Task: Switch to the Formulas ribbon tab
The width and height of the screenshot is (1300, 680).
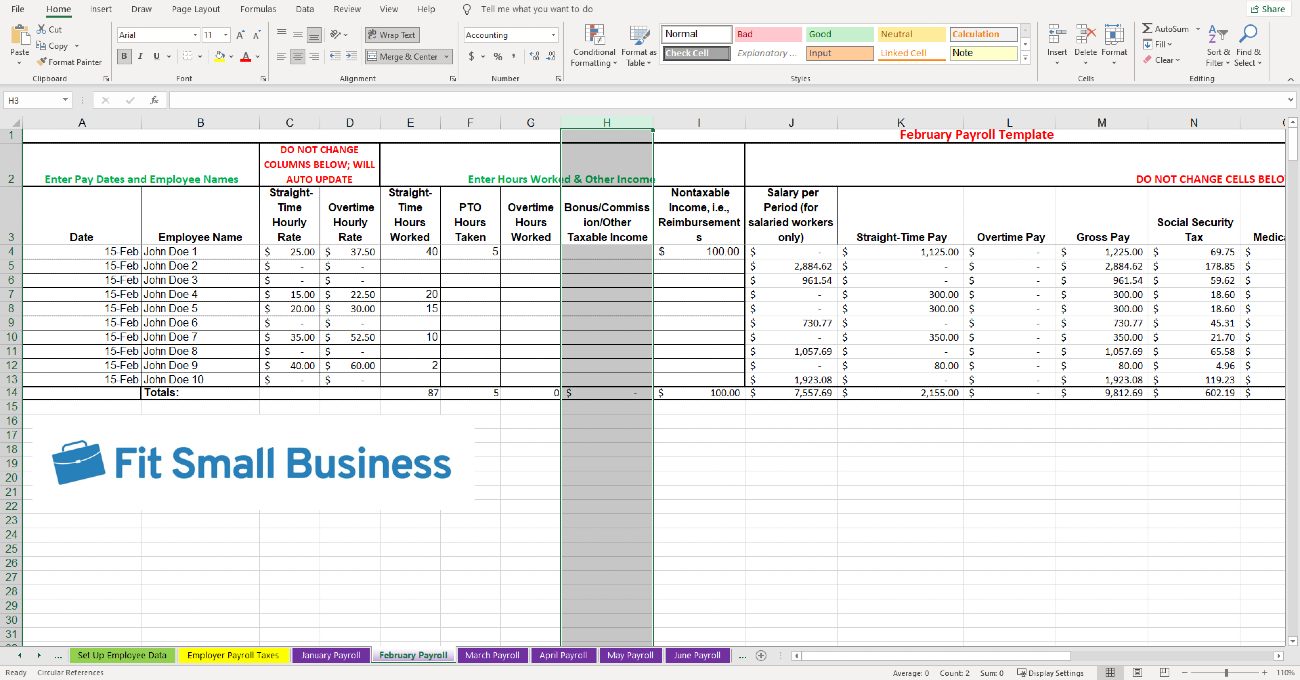Action: tap(258, 9)
